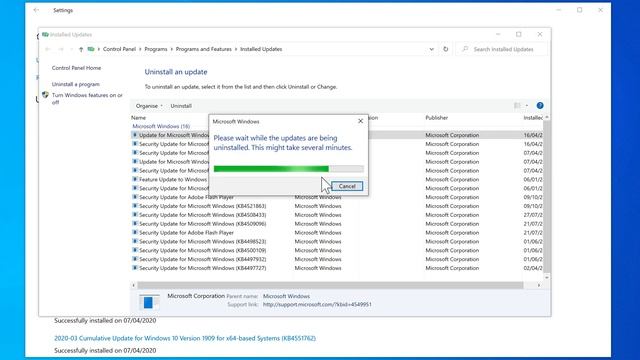Collapse the Microsoft Windows (16) group

pos(161,126)
